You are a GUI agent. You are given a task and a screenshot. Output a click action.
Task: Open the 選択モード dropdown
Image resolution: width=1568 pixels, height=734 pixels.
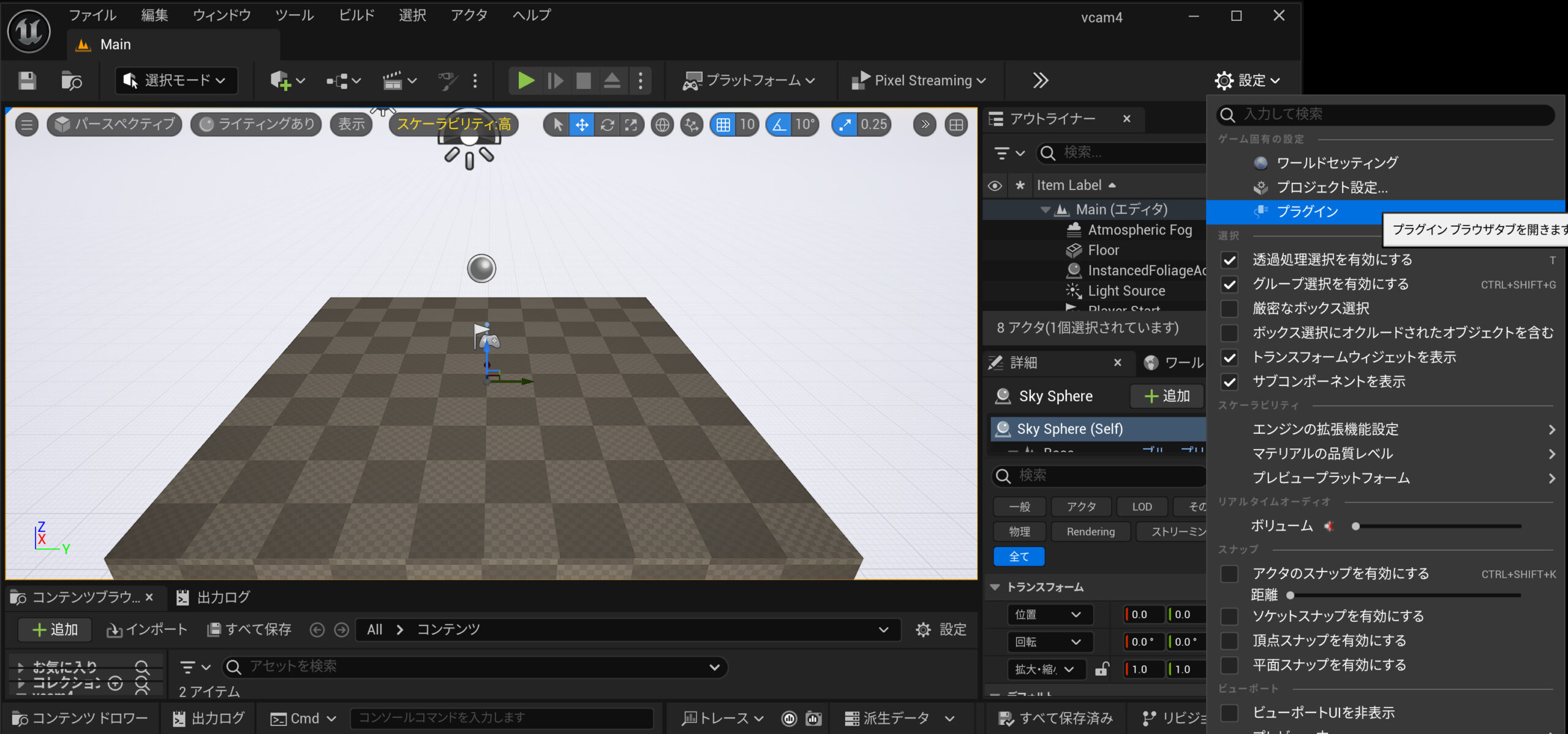tap(176, 80)
